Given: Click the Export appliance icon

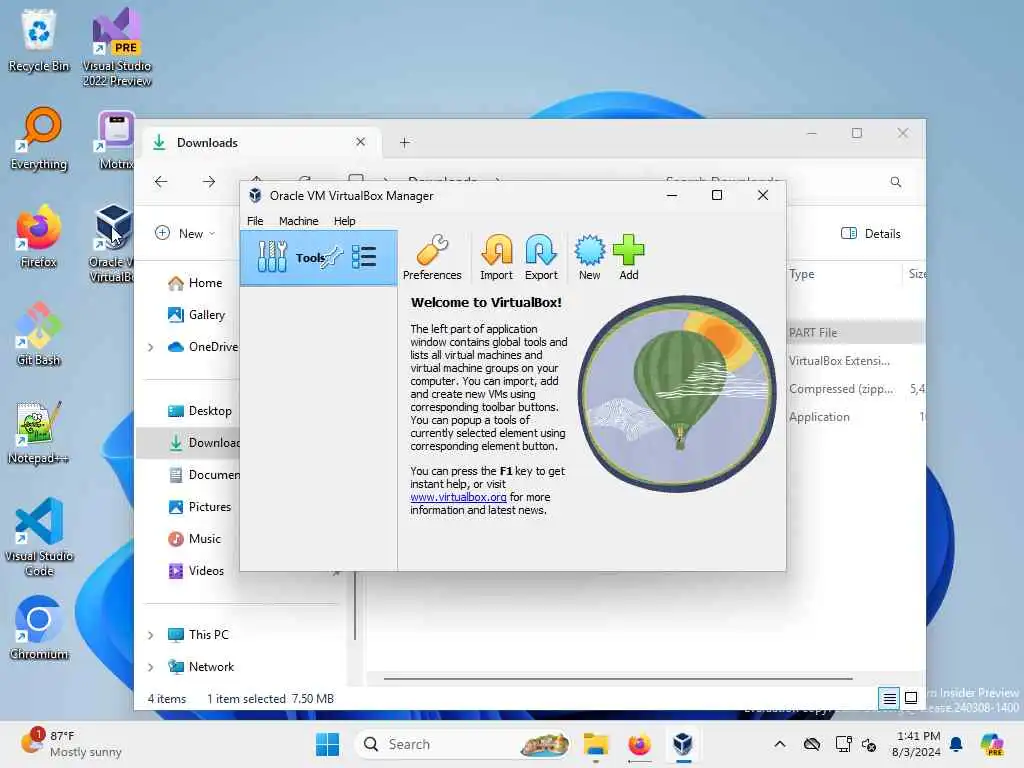Looking at the screenshot, I should [x=541, y=258].
